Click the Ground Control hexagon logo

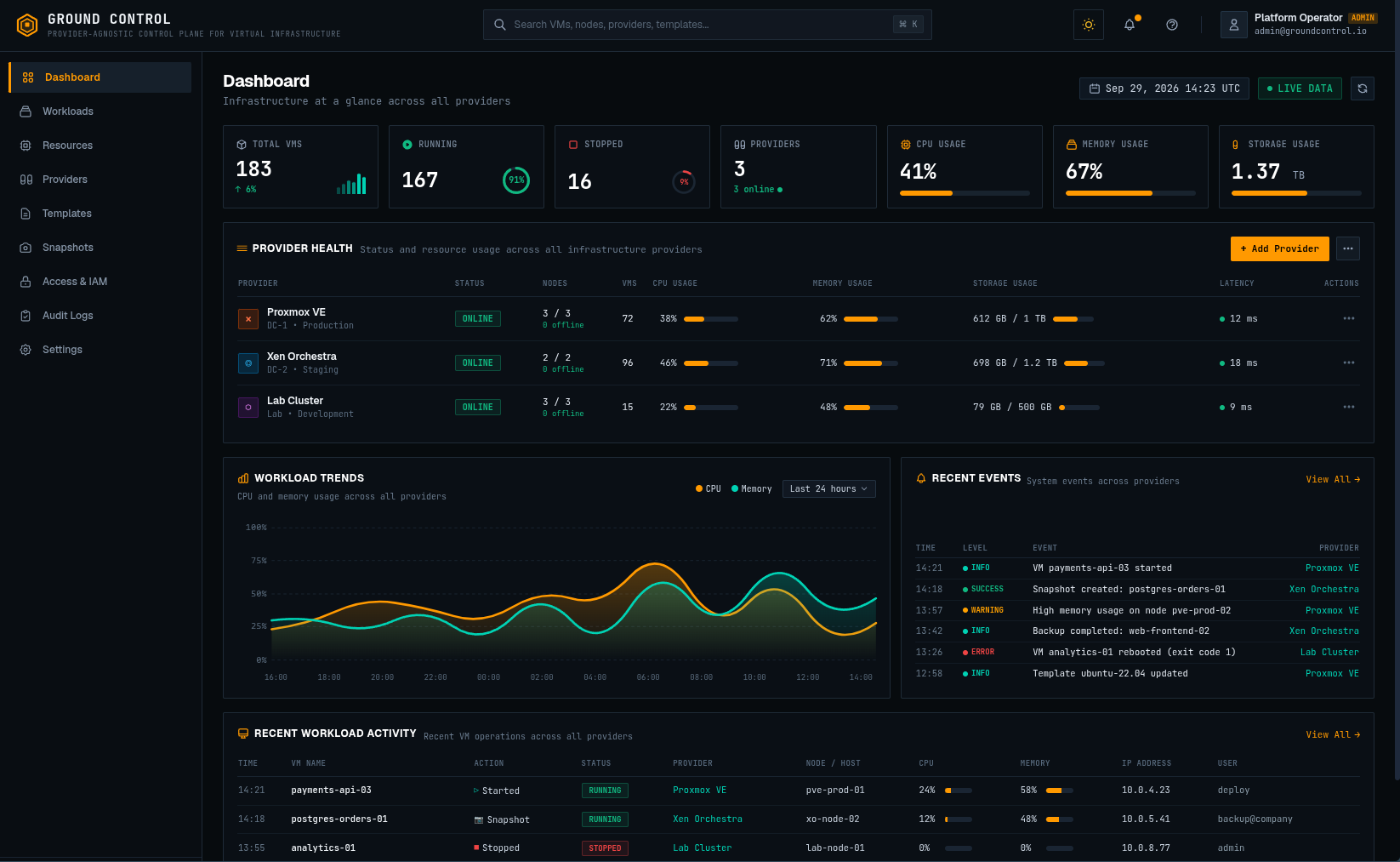coord(27,26)
